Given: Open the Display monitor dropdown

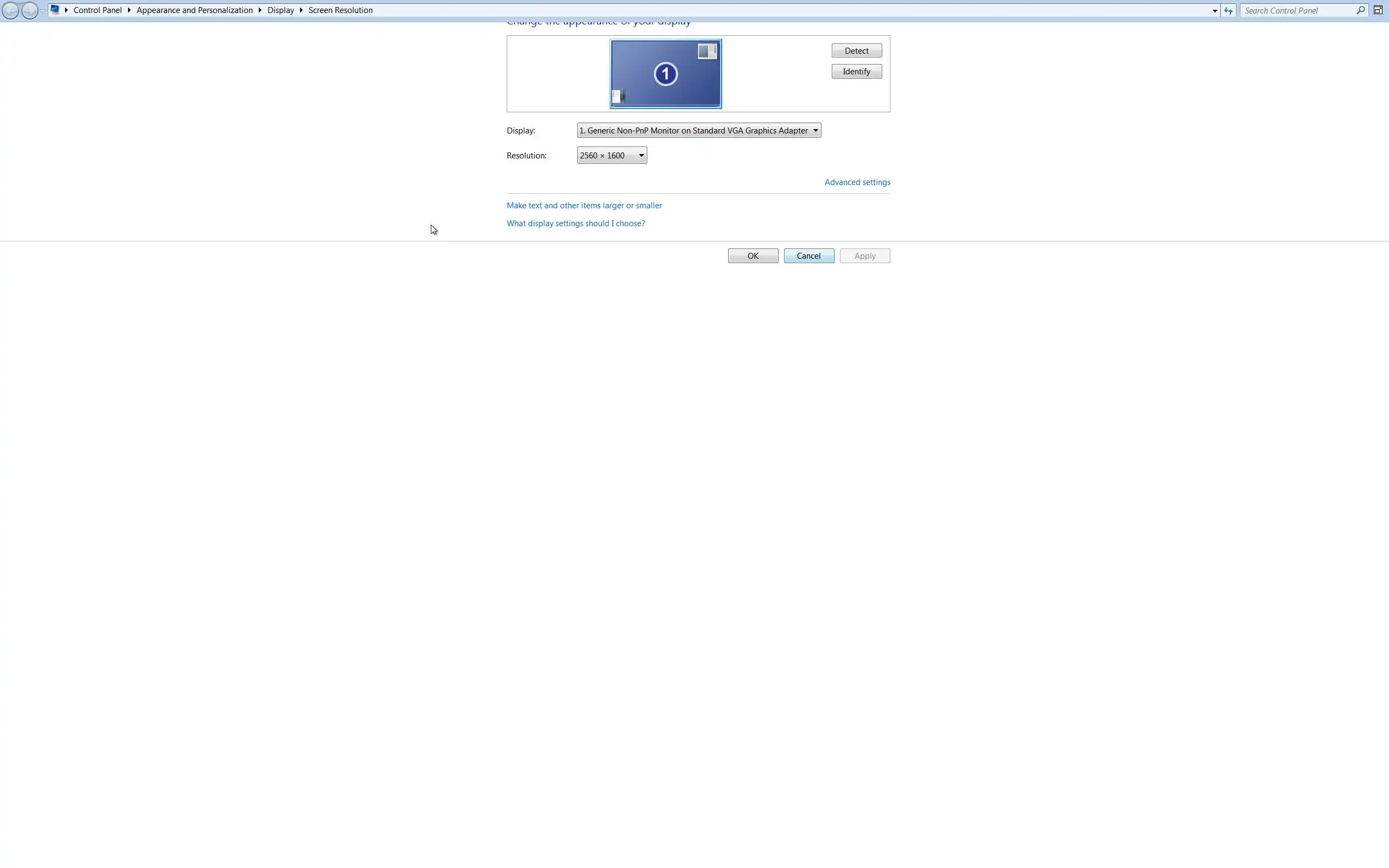Looking at the screenshot, I should pos(698,130).
